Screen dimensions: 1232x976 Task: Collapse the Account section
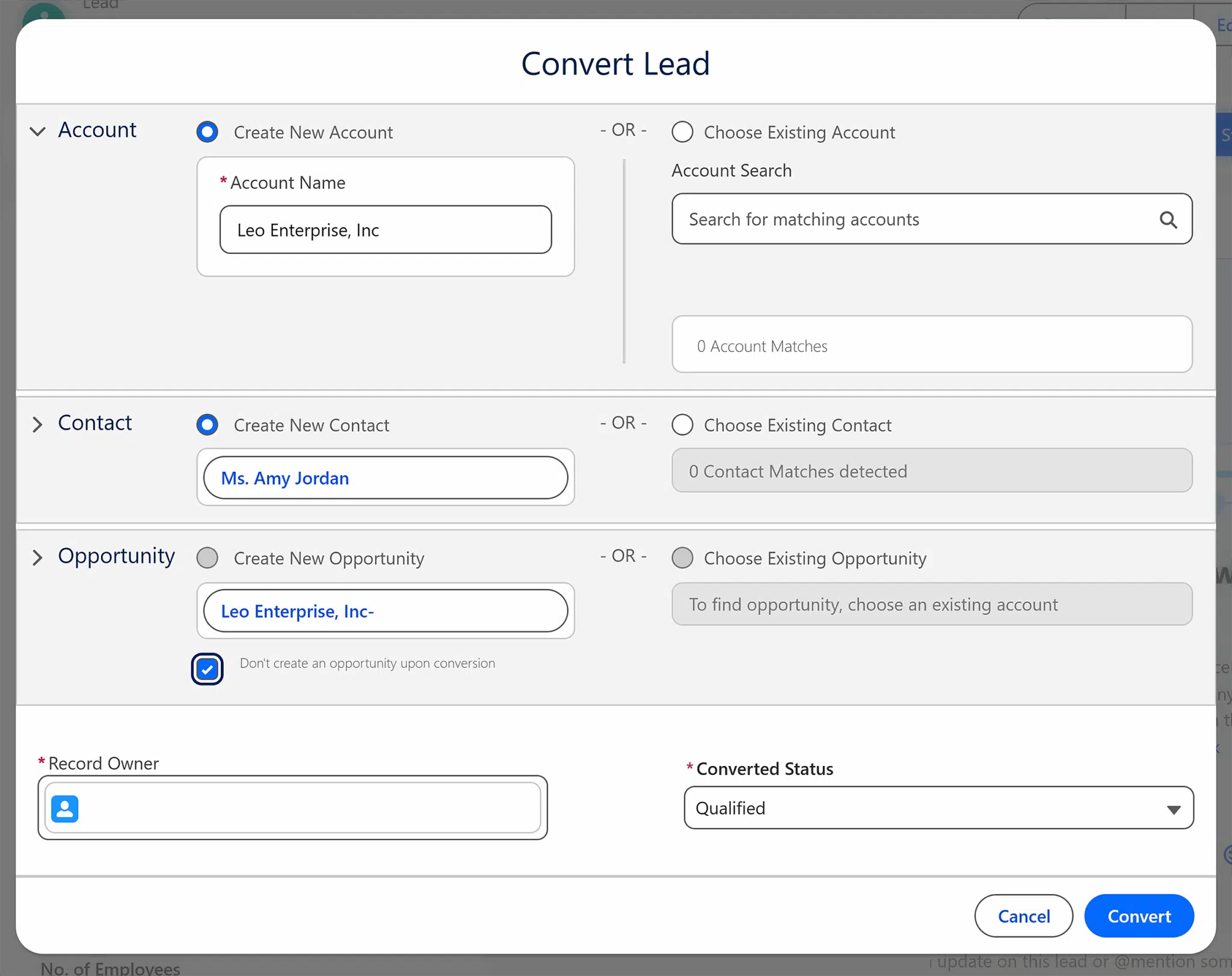[37, 131]
